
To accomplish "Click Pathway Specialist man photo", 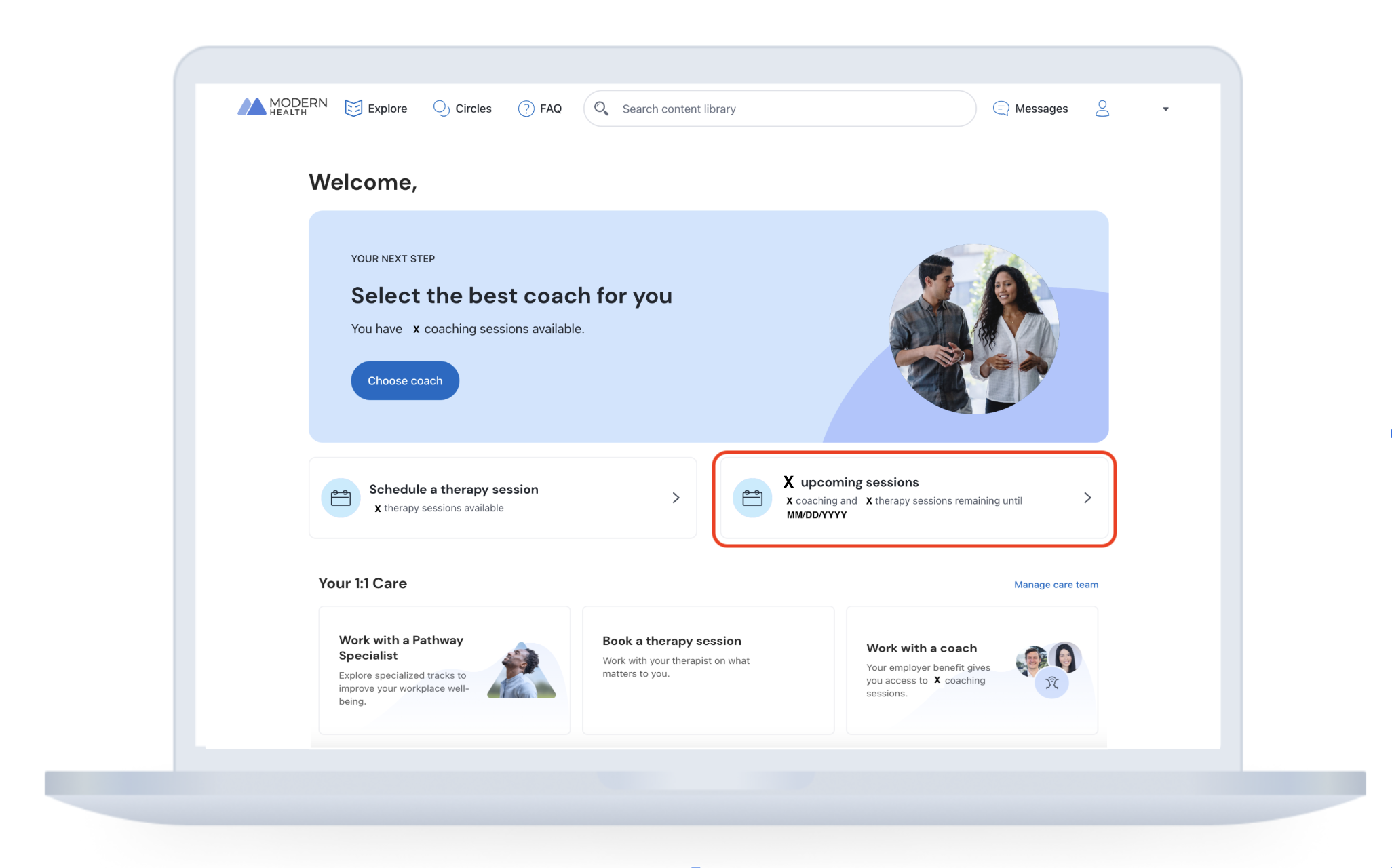I will (x=522, y=671).
